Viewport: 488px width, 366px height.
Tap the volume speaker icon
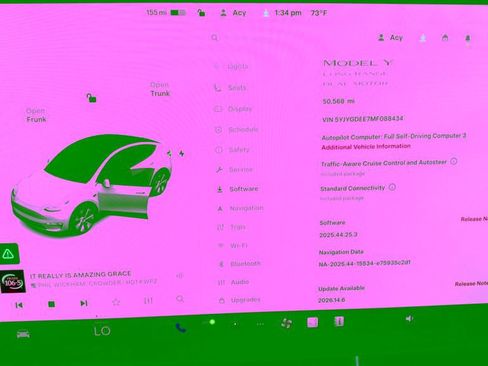tap(409, 319)
